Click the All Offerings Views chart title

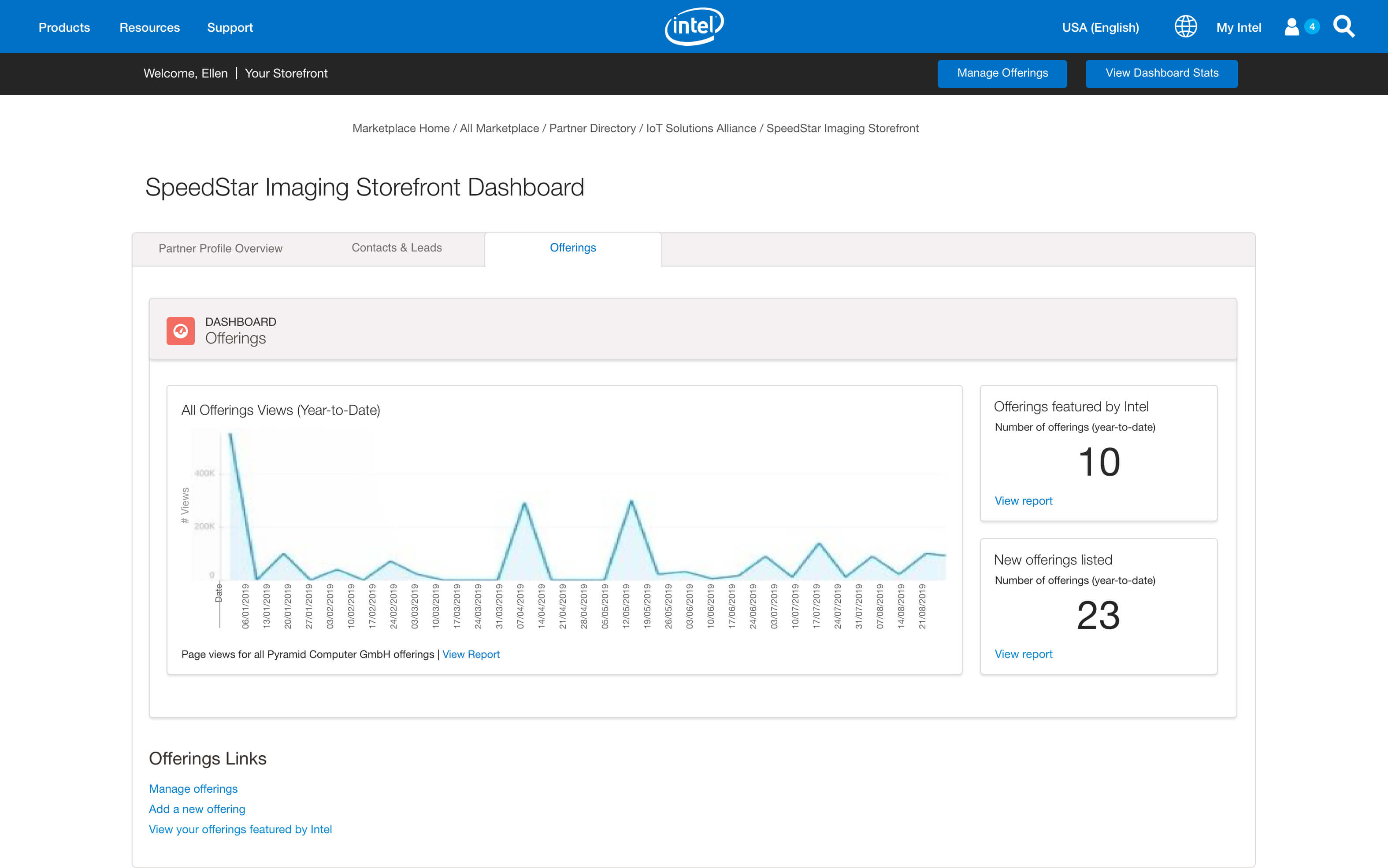(x=281, y=410)
